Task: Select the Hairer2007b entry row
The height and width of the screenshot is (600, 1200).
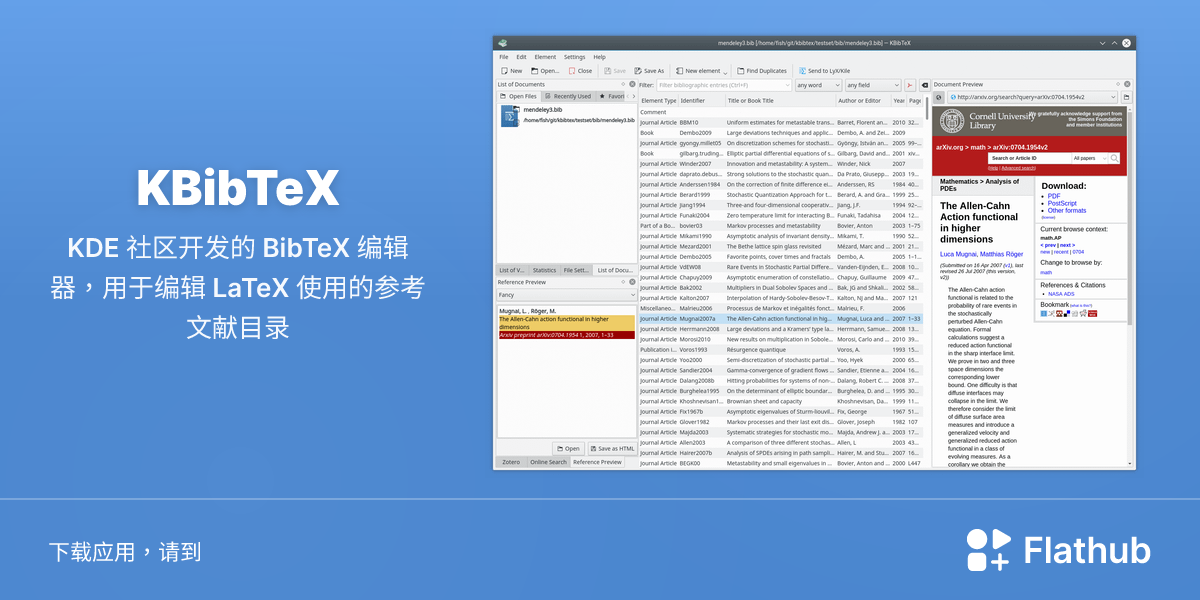Action: (x=780, y=453)
